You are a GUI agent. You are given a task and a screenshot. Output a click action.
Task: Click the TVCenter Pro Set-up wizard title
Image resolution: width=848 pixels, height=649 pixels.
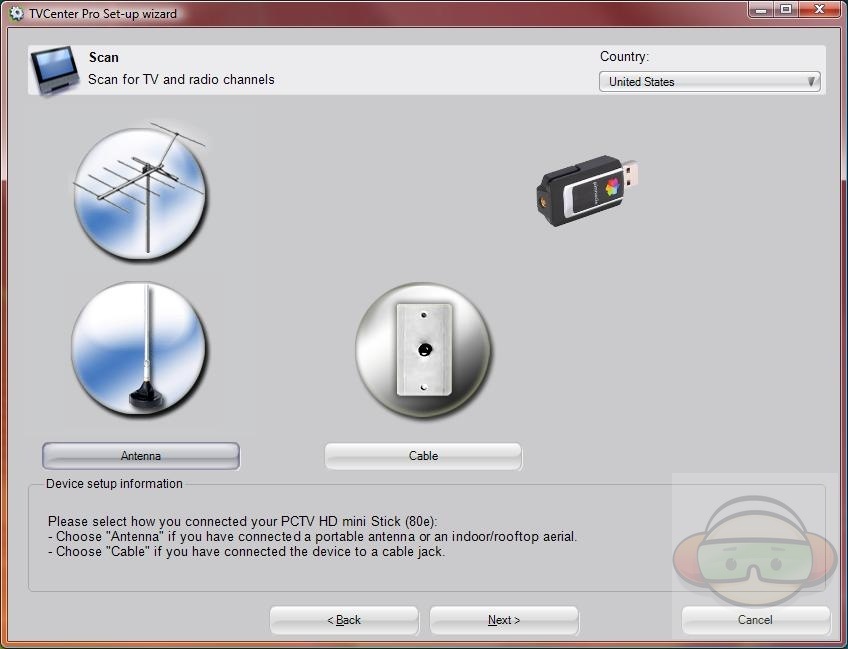(101, 13)
